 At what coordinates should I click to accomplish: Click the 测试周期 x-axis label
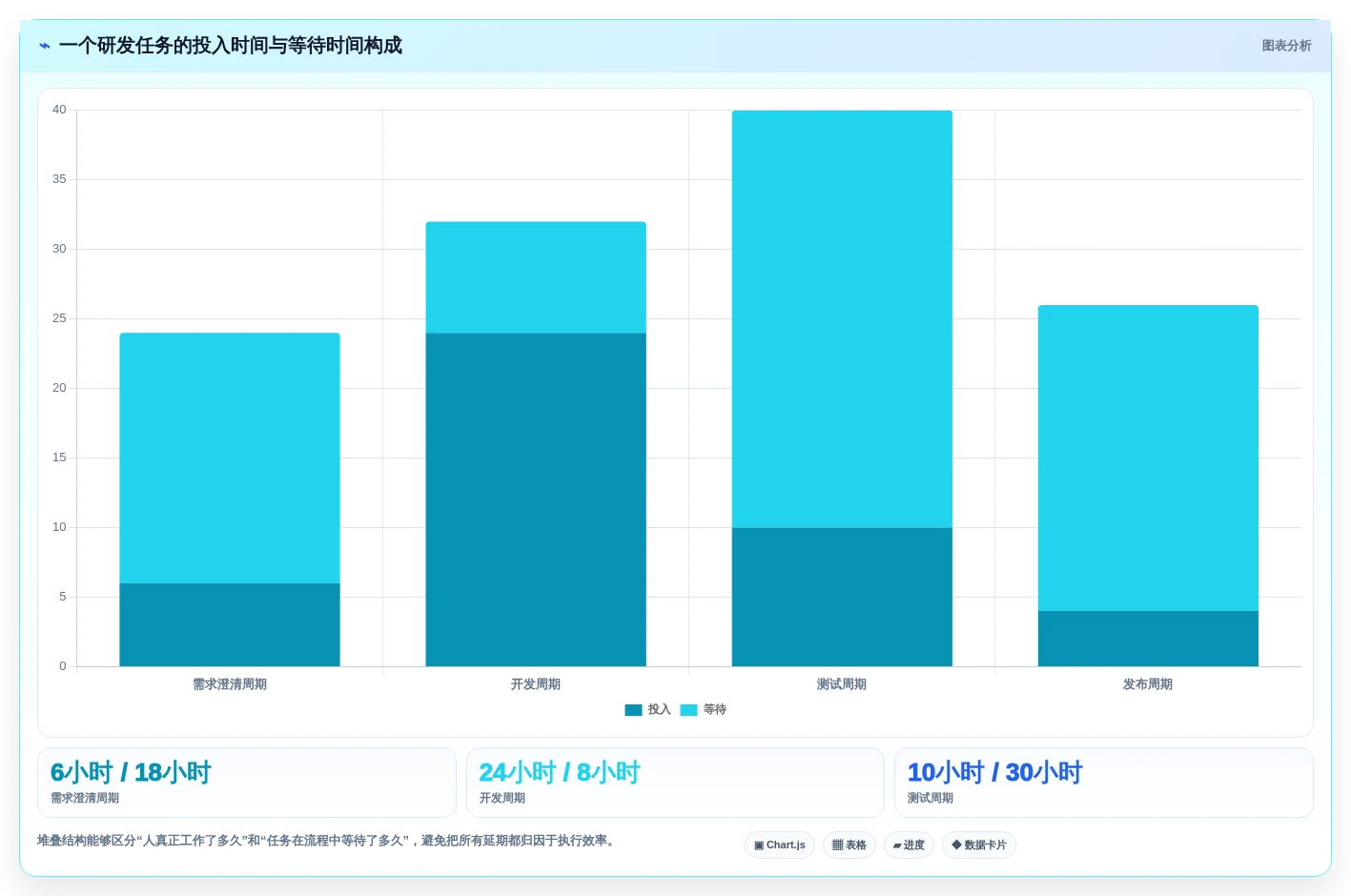point(842,684)
